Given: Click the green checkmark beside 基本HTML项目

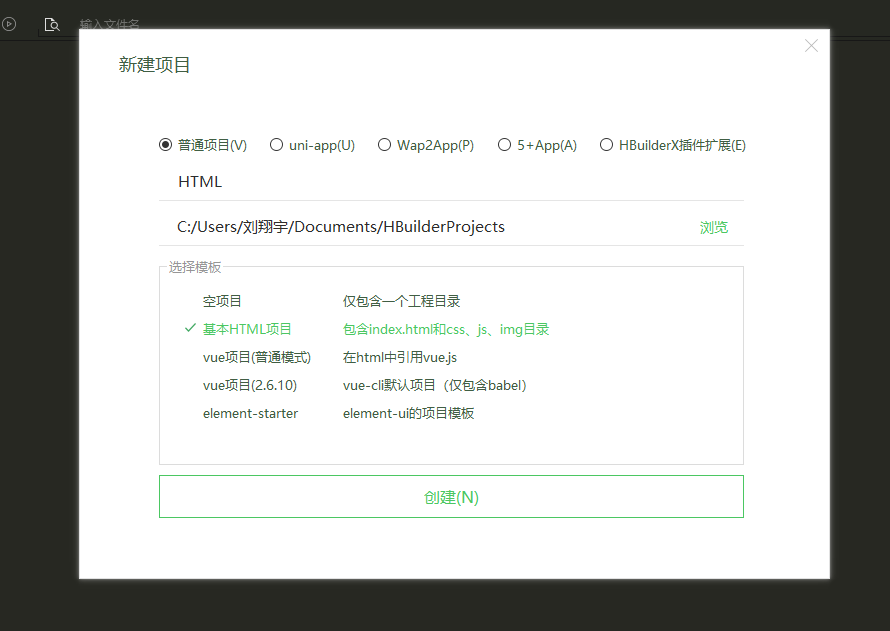Looking at the screenshot, I should click(190, 328).
